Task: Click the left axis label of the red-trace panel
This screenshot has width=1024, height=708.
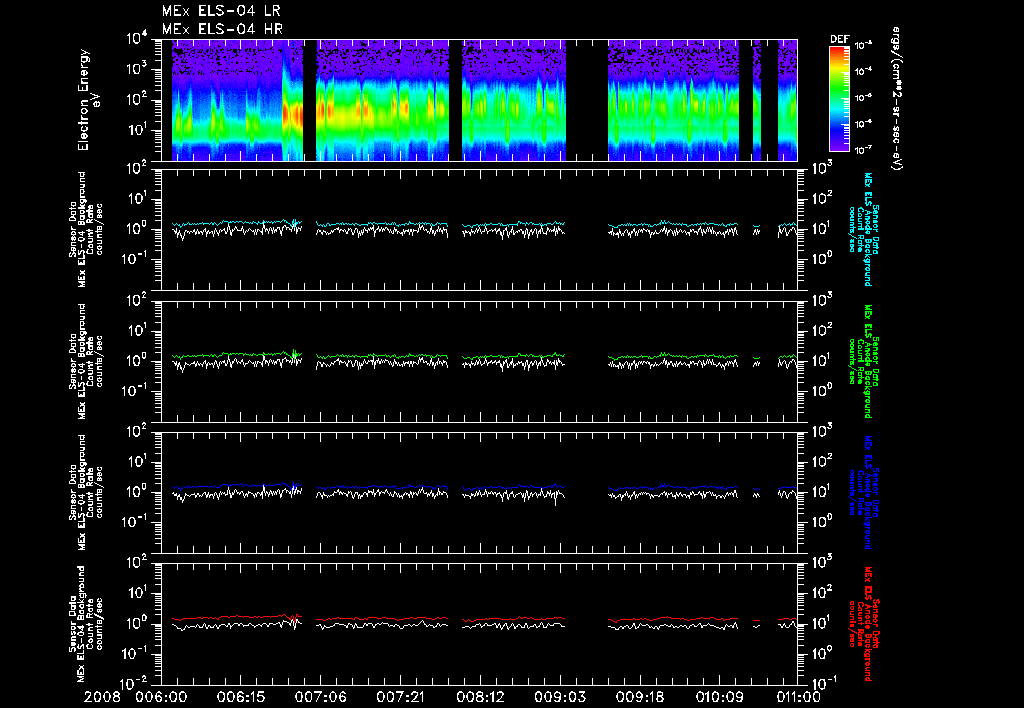Action: (85, 624)
